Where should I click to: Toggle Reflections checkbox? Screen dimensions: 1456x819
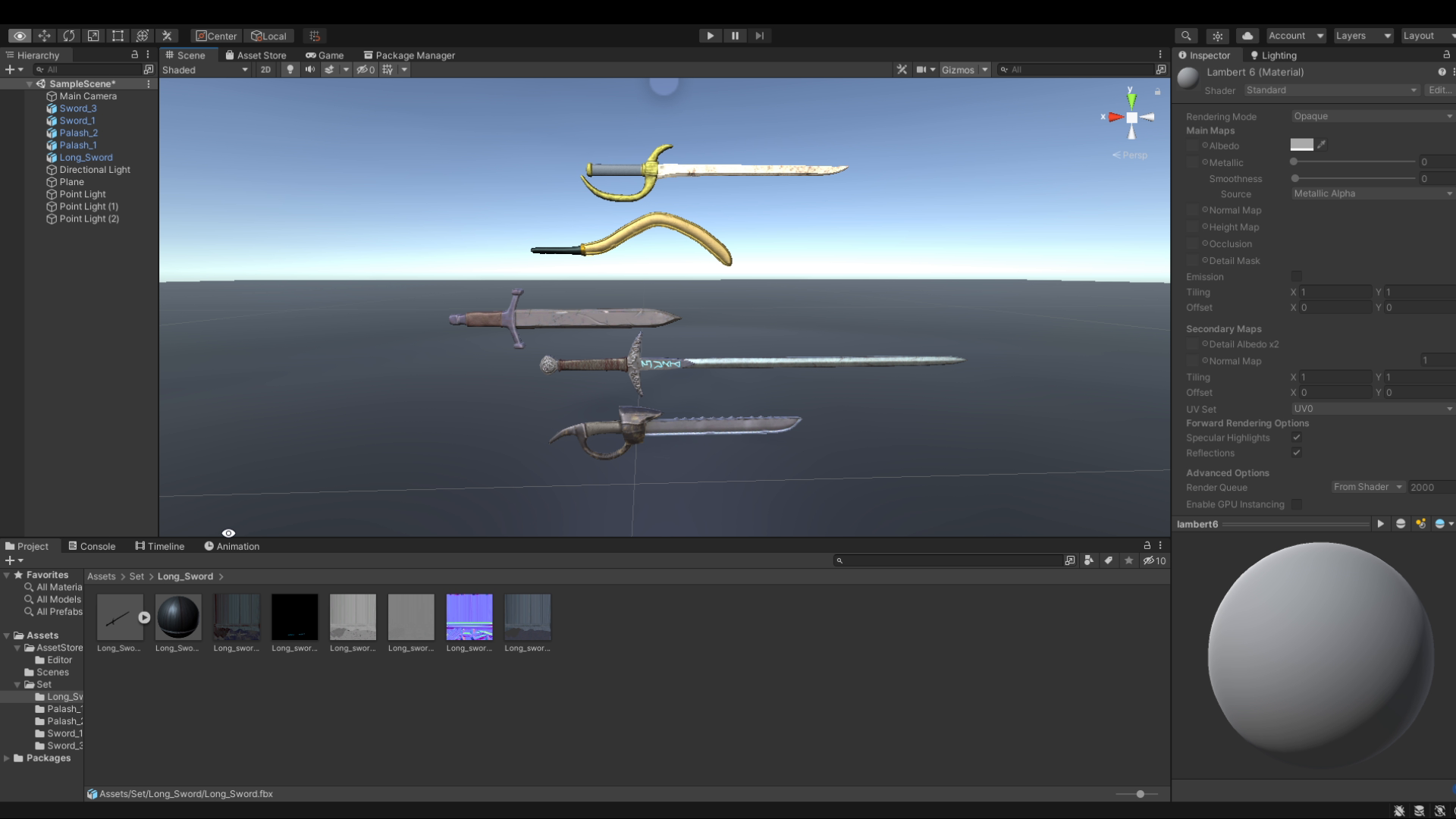click(x=1296, y=453)
